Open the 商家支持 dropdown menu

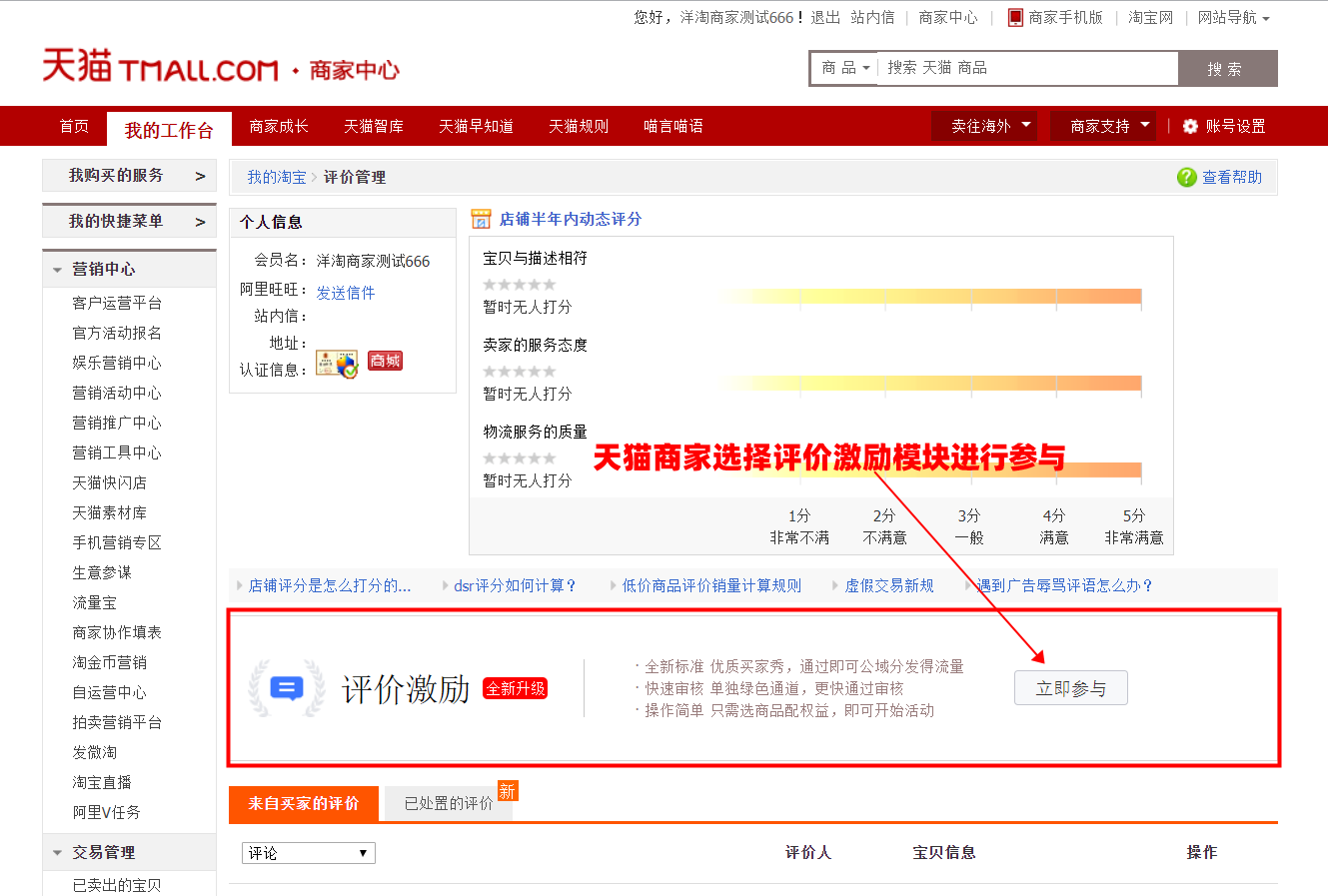point(1103,126)
